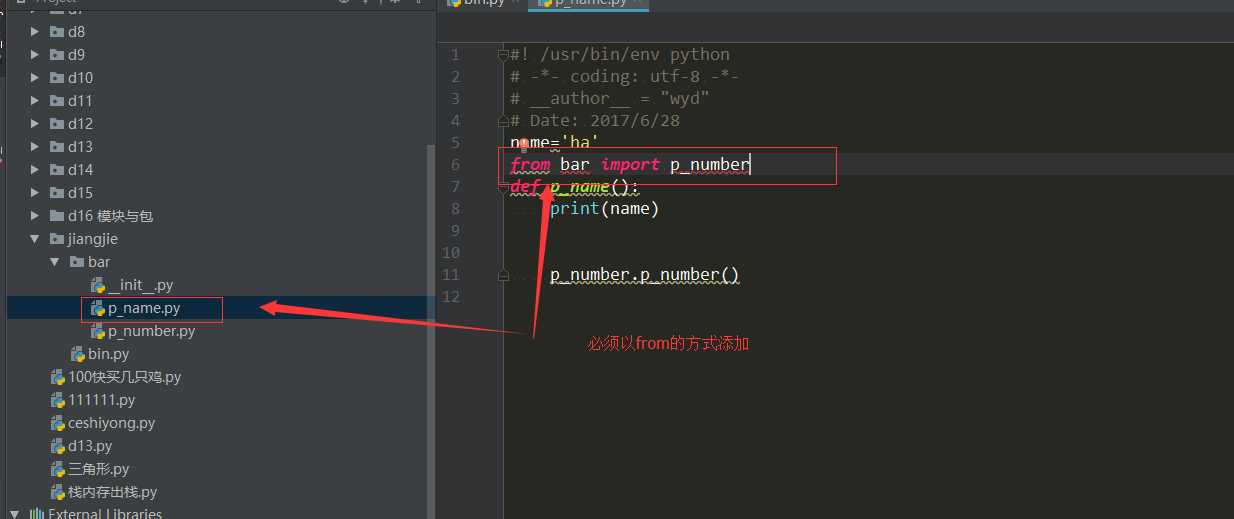Select d13 folder label in project tree
This screenshot has height=519, width=1234.
click(80, 147)
